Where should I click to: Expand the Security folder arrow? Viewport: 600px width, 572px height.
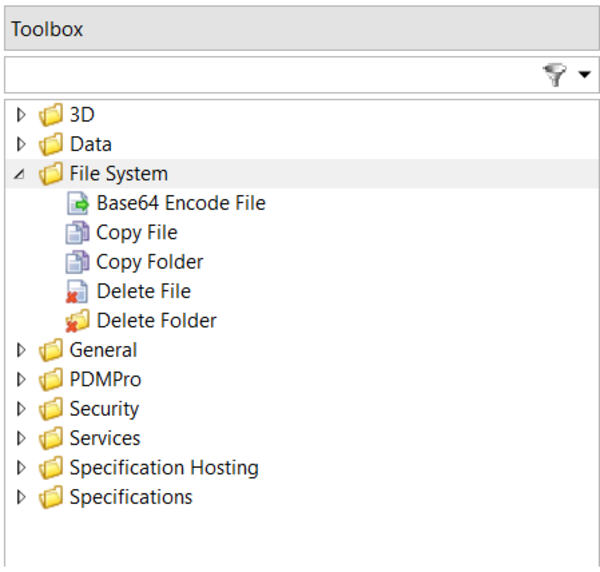click(x=21, y=409)
